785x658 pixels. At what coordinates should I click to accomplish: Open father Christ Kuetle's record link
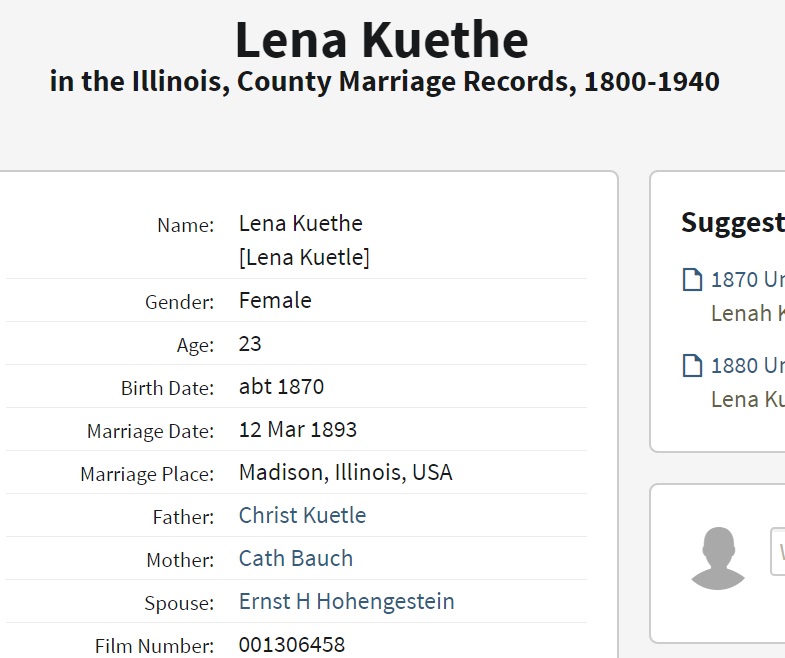point(302,516)
